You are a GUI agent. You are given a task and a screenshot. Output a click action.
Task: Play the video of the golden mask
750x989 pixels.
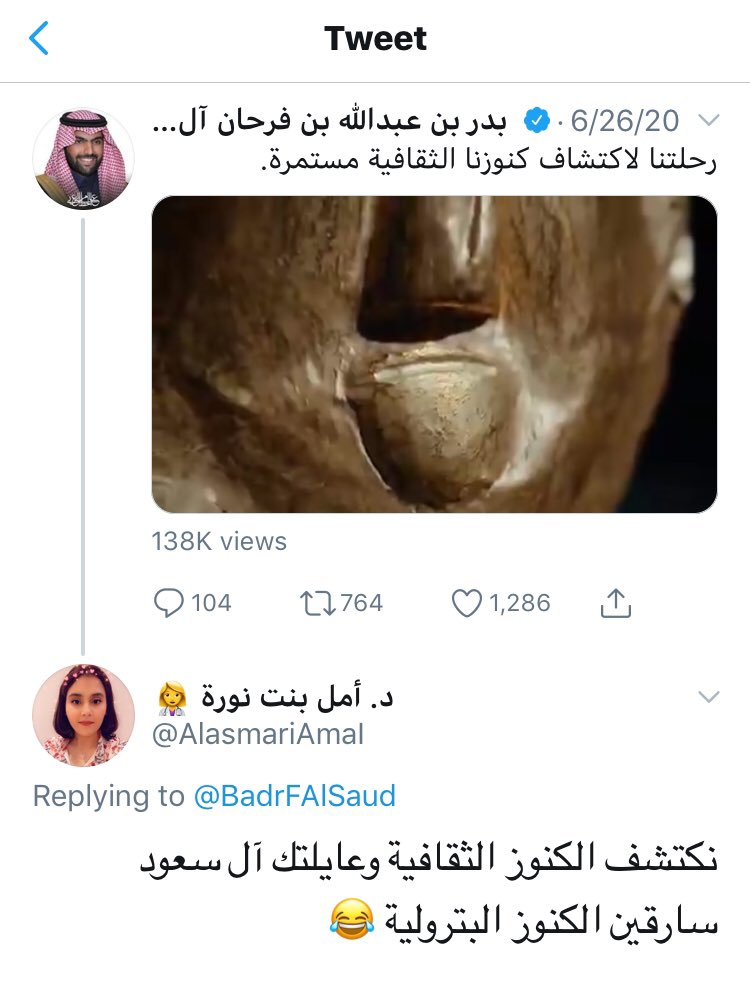[x=434, y=354]
